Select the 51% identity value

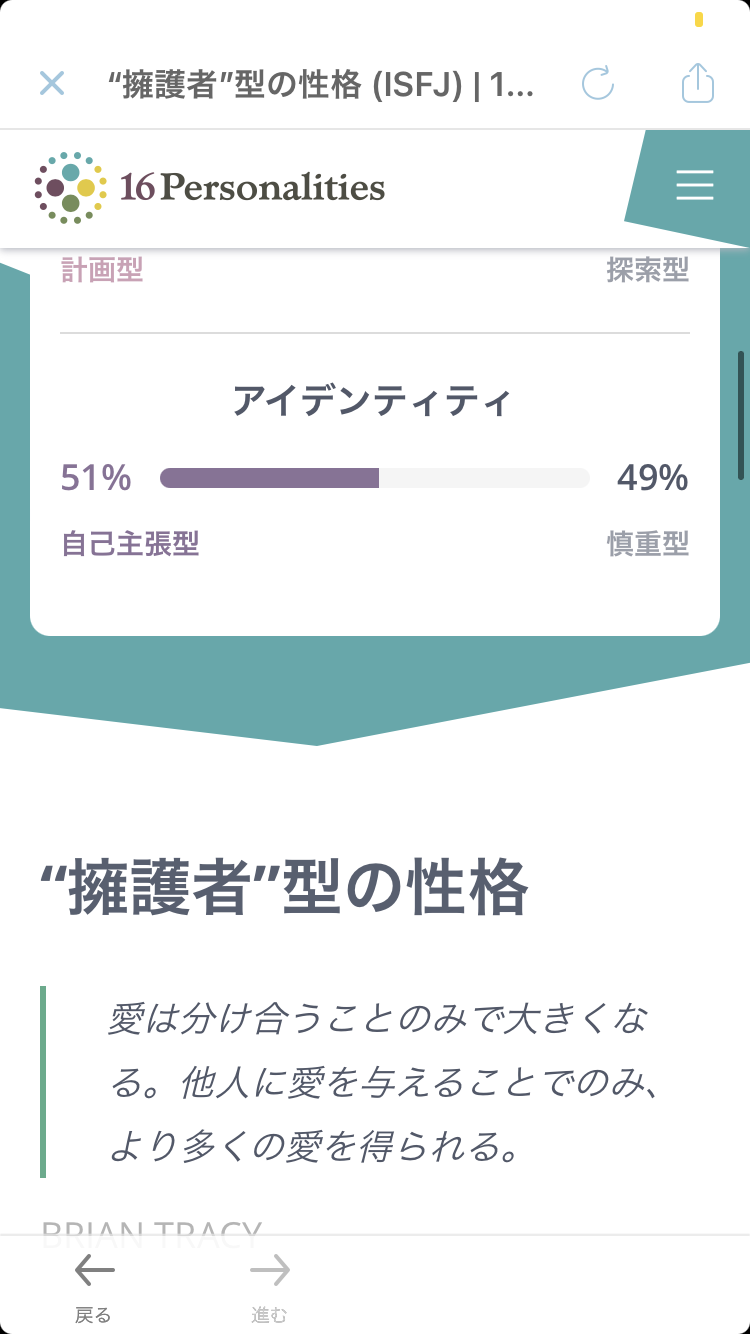point(96,478)
